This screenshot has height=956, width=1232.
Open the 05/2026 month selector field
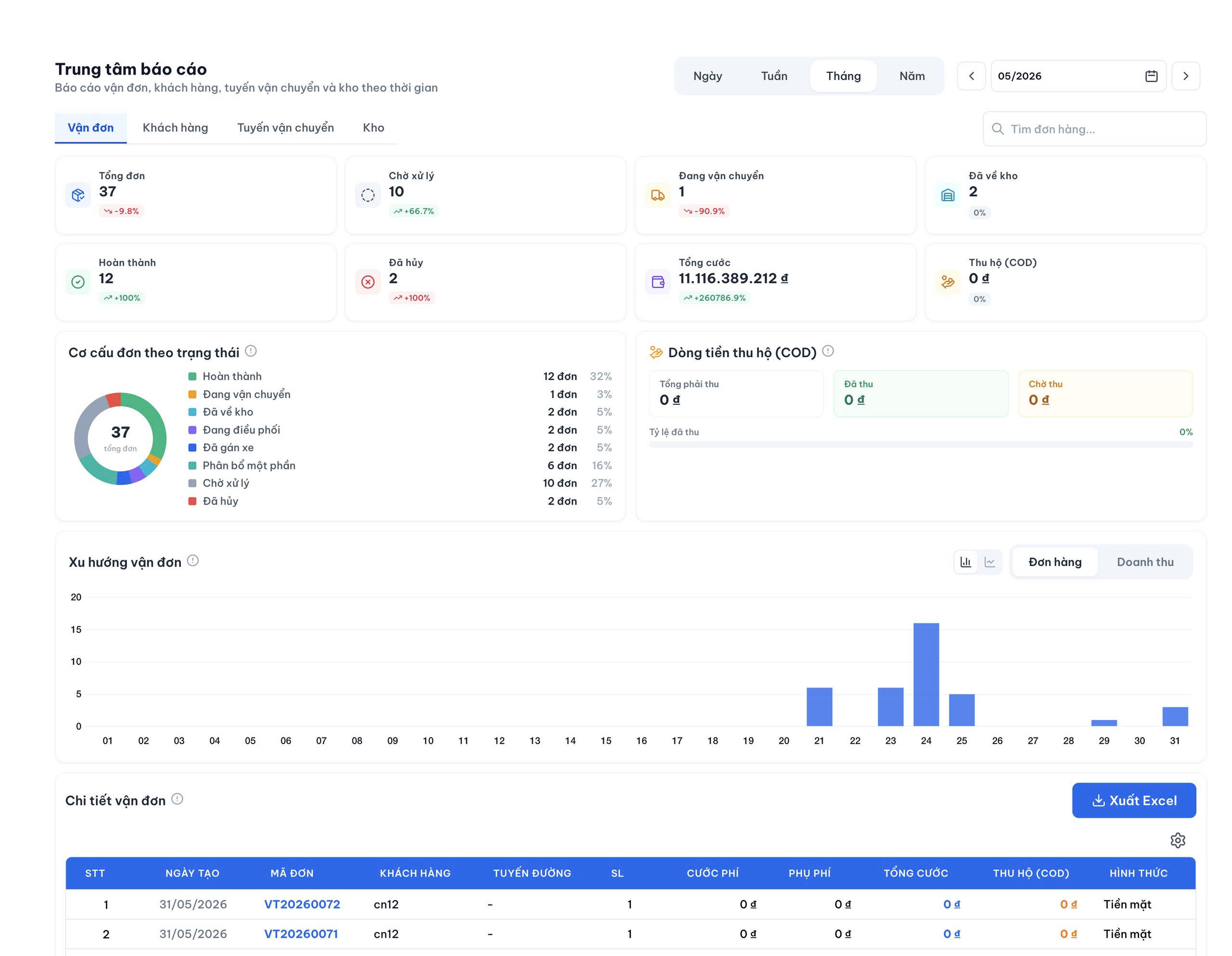[x=1078, y=76]
